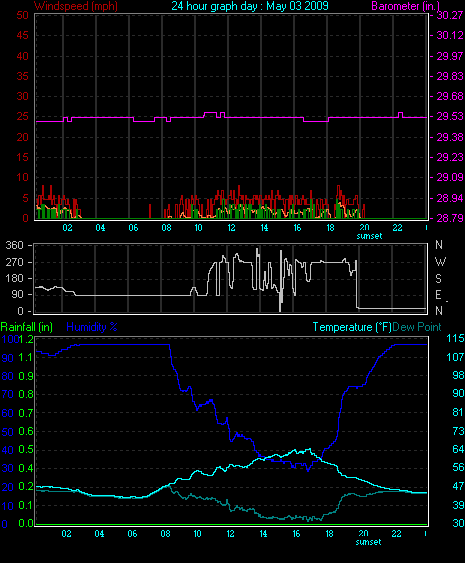
Task: Select the 29.23 barometer scale value
Action: (450, 157)
